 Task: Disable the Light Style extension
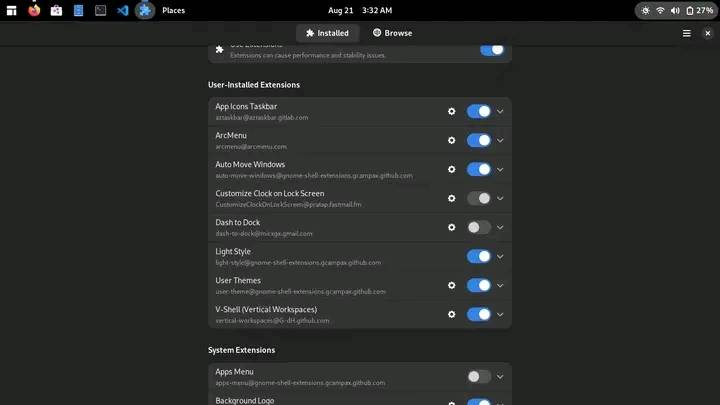479,256
